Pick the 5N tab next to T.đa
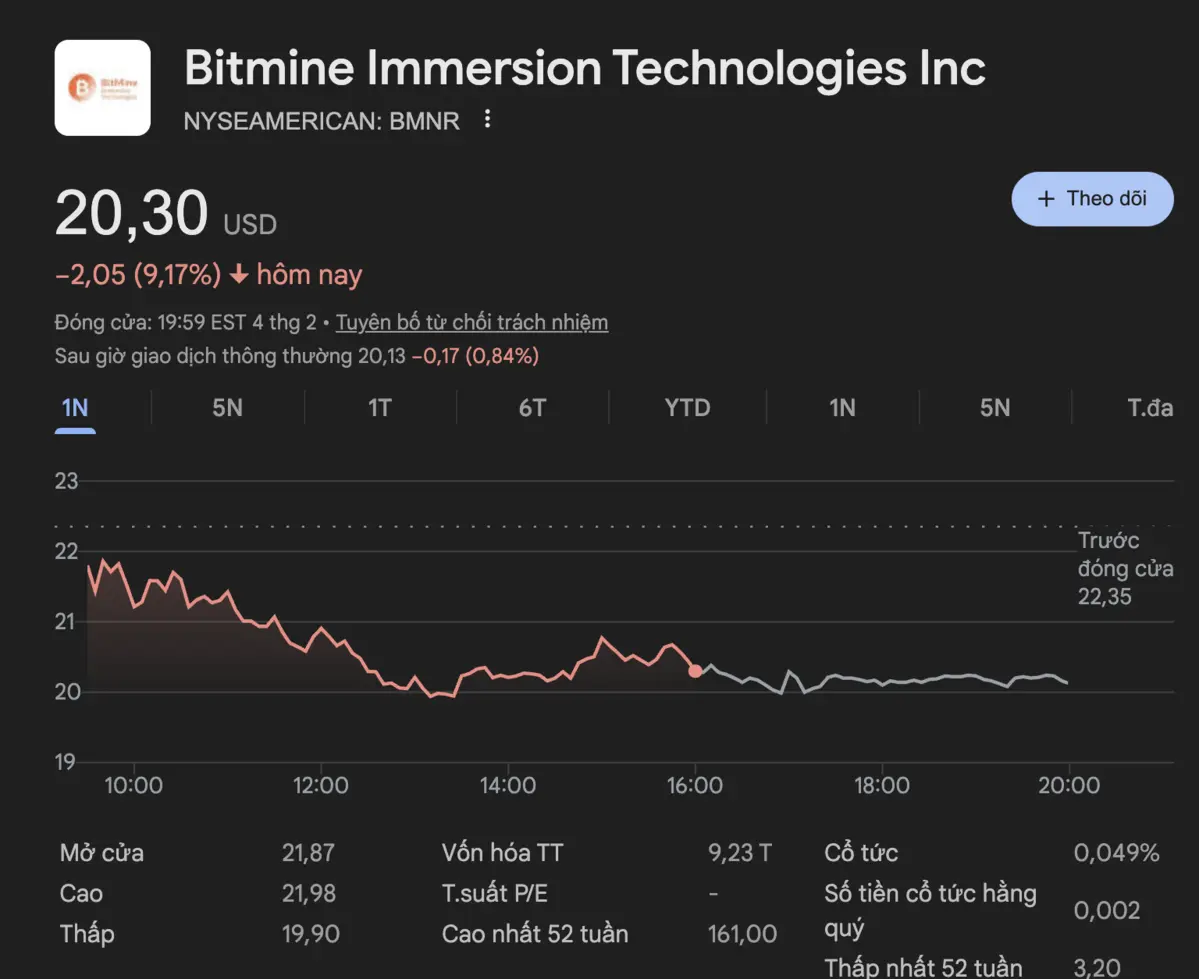1199x979 pixels. point(994,408)
